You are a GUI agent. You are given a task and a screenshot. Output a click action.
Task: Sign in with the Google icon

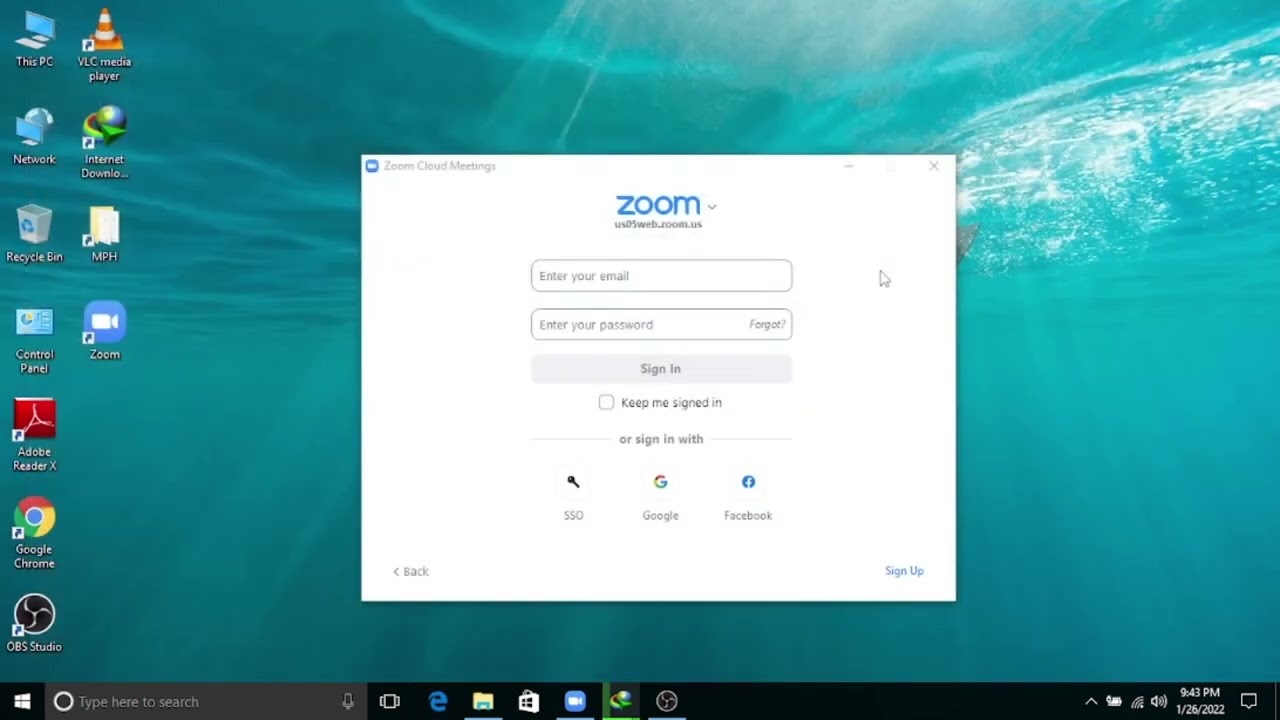coord(660,482)
